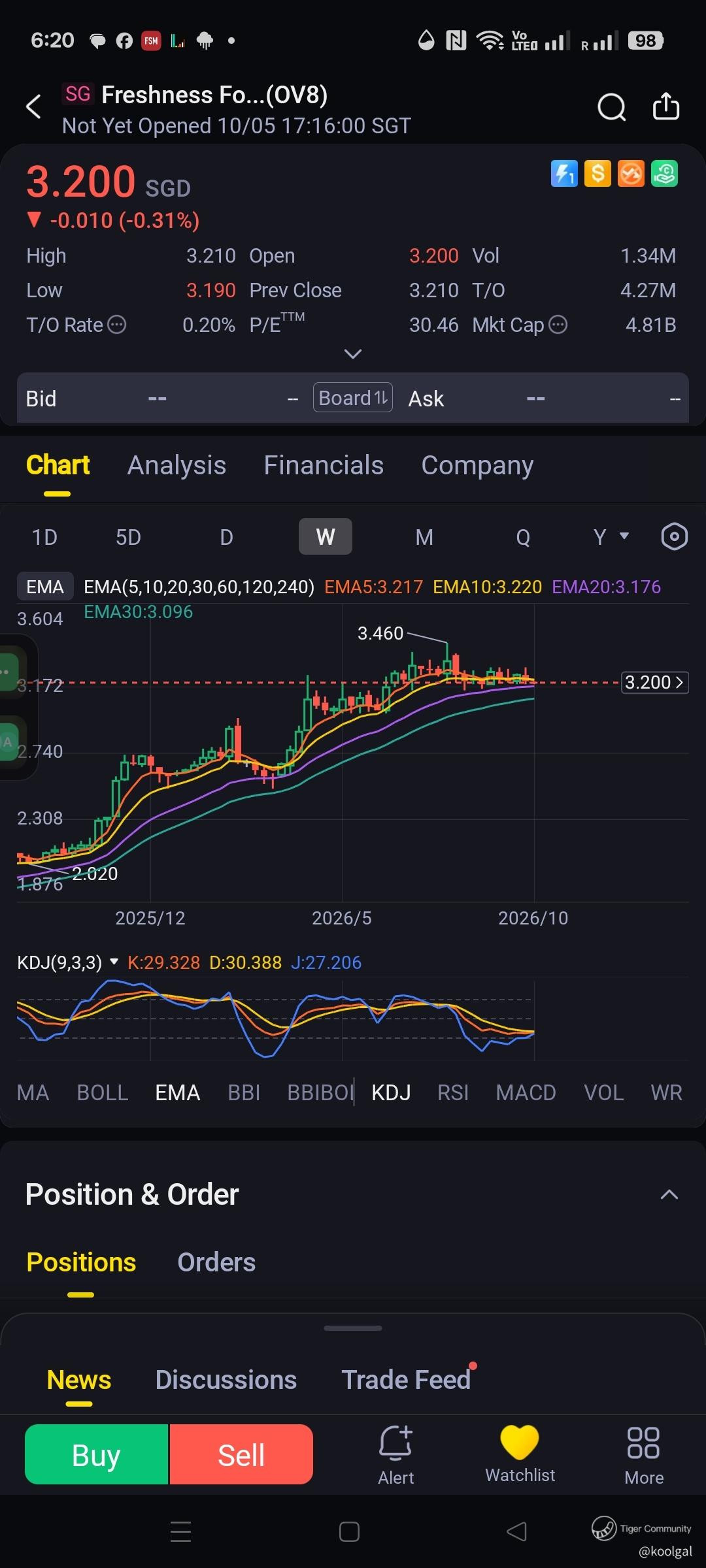Open the Y timeframe dropdown
706x1568 pixels.
[x=611, y=537]
